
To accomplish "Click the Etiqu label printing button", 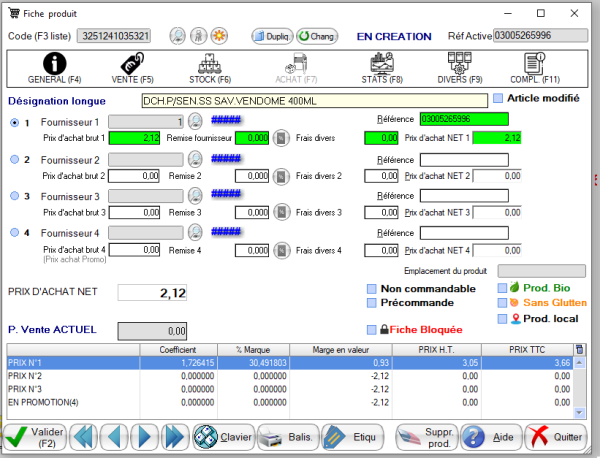I will (x=351, y=436).
